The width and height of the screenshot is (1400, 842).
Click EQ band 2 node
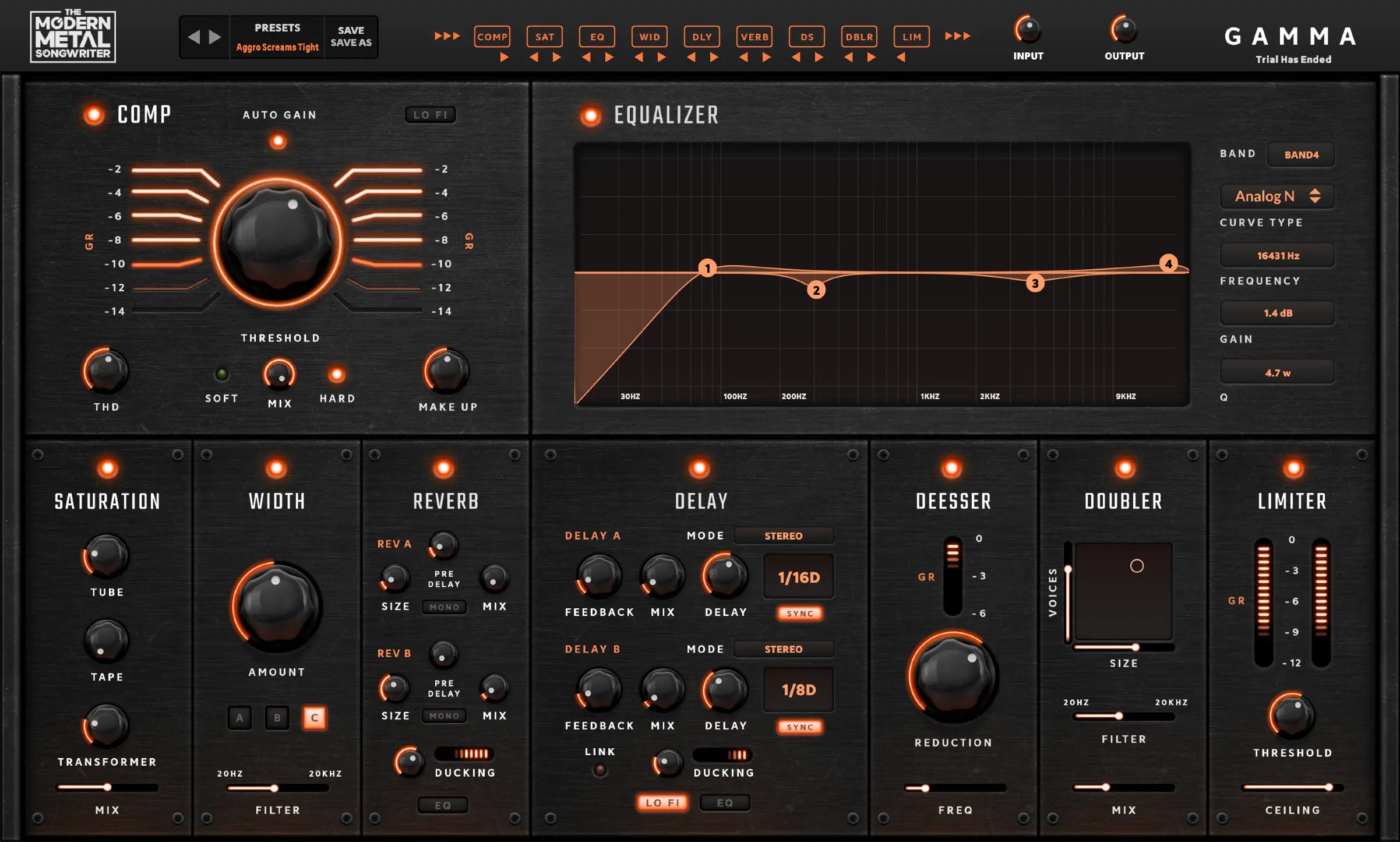tap(816, 290)
